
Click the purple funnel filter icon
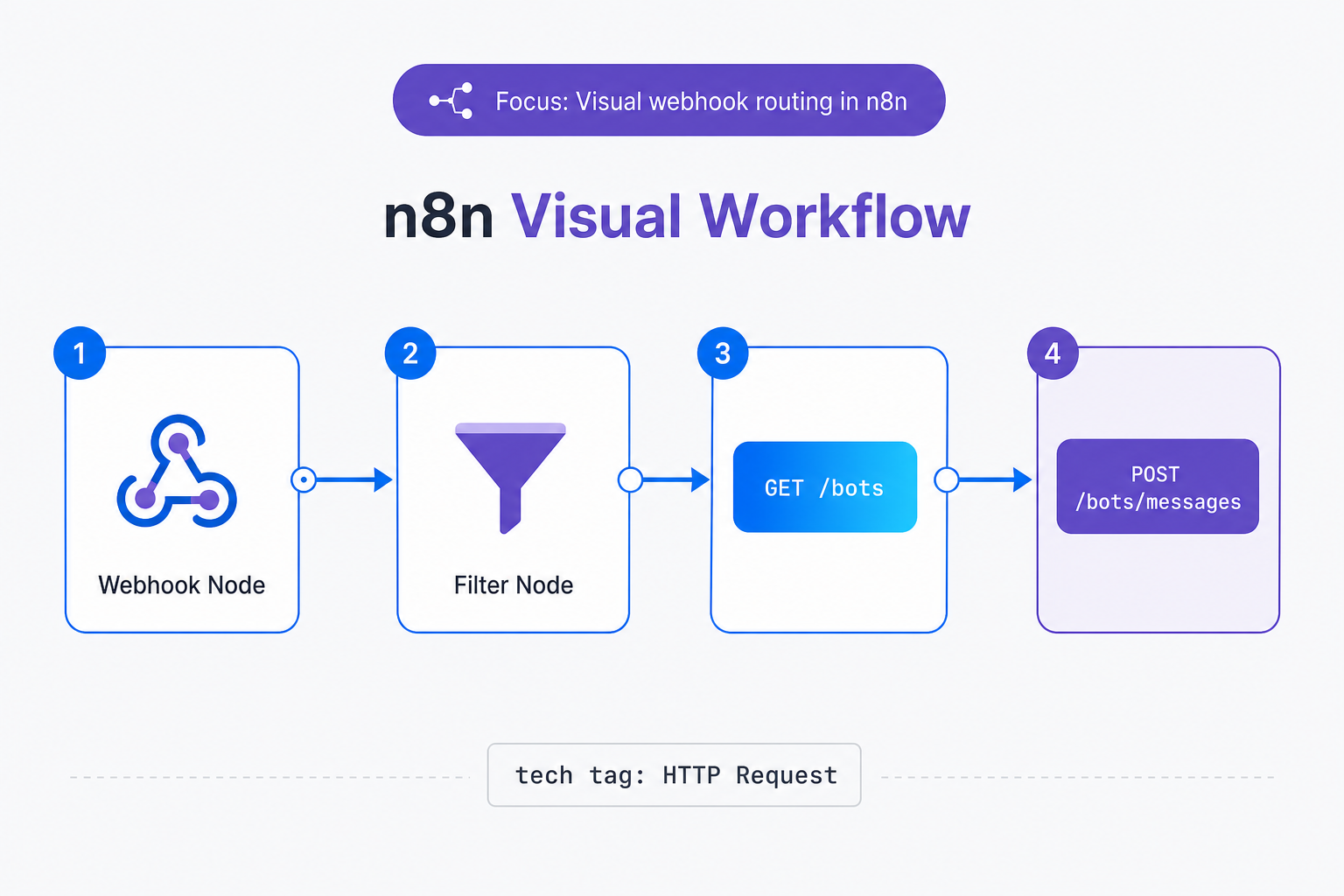511,478
